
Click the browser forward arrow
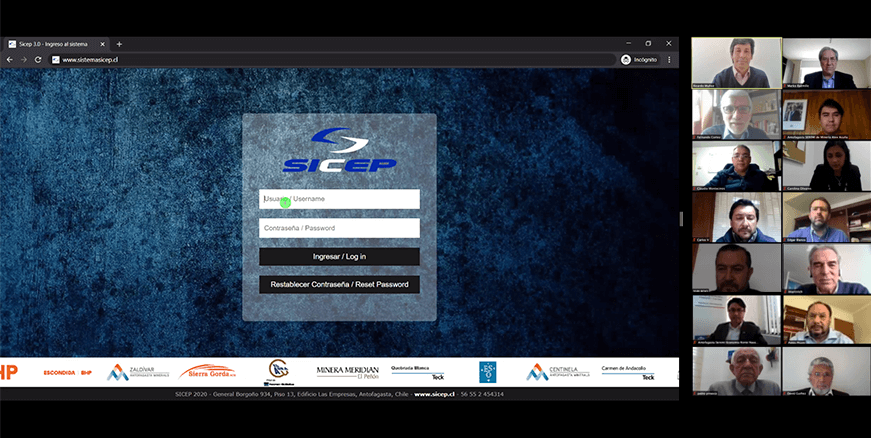(24, 59)
